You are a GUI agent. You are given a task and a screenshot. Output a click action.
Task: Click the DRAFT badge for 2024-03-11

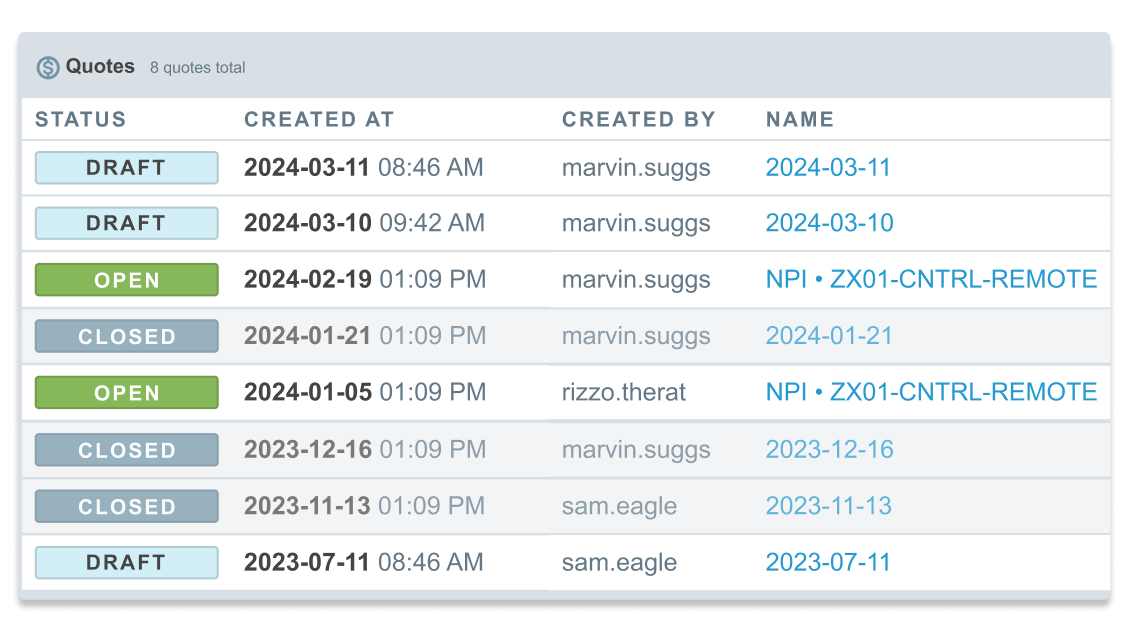(127, 167)
